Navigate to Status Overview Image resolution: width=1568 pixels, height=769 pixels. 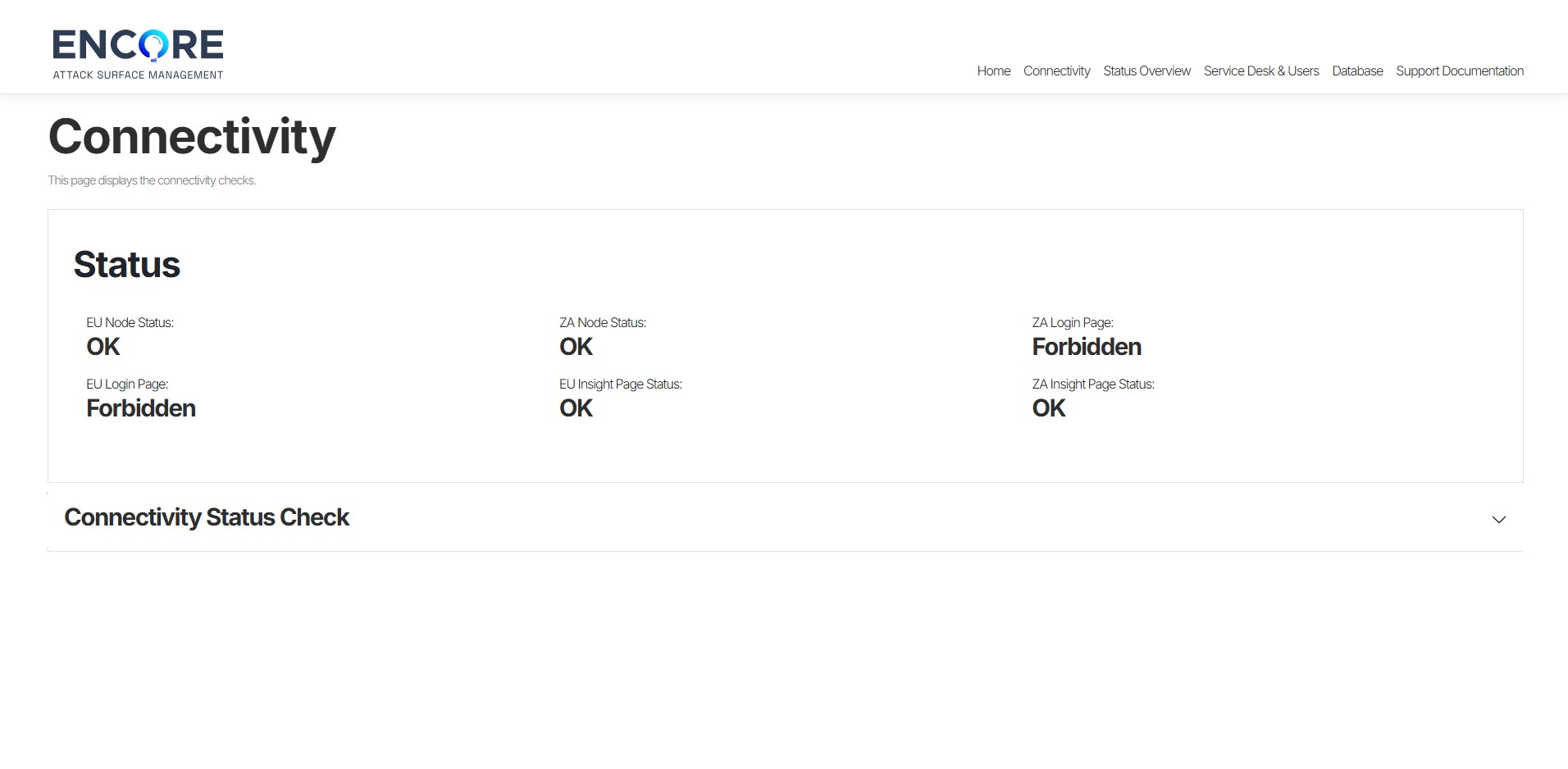[1146, 71]
